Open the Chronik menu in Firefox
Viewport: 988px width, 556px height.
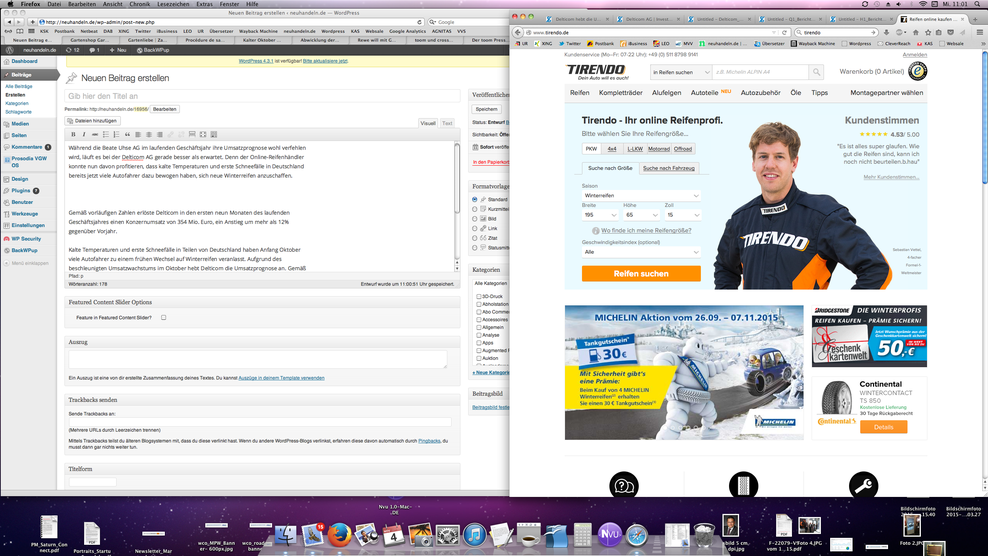(x=139, y=4)
